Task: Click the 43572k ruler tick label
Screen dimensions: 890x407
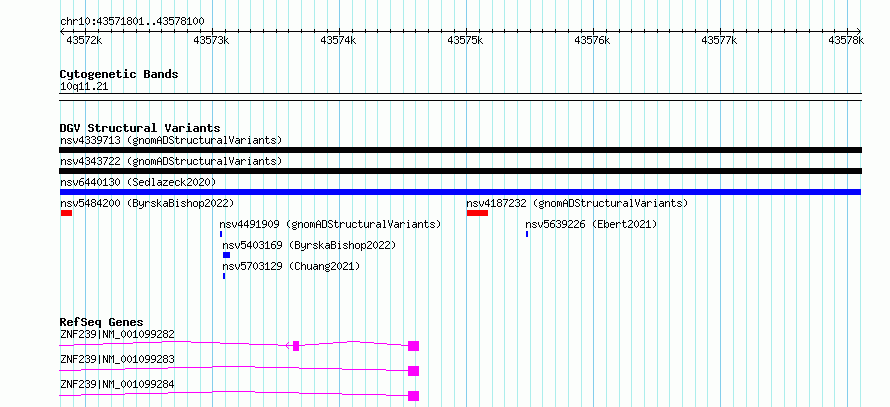Action: 85,40
